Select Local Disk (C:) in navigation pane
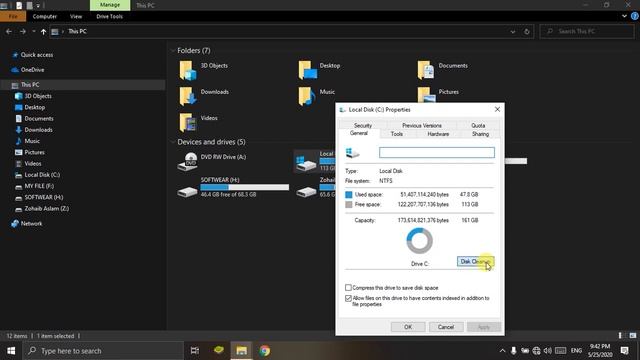The width and height of the screenshot is (640, 360). pos(42,175)
